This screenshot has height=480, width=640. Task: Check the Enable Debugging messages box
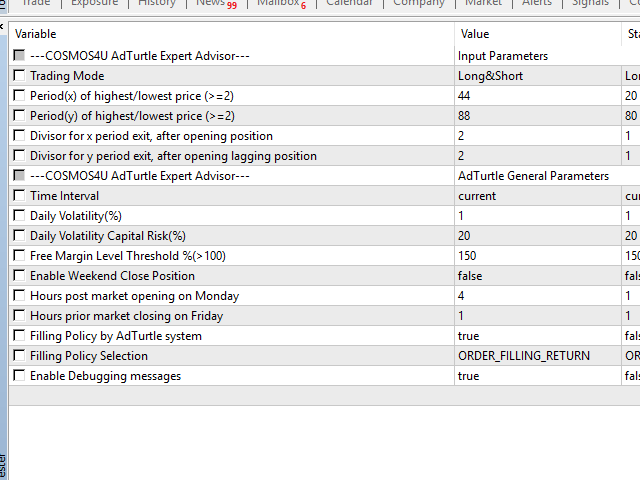(20, 376)
